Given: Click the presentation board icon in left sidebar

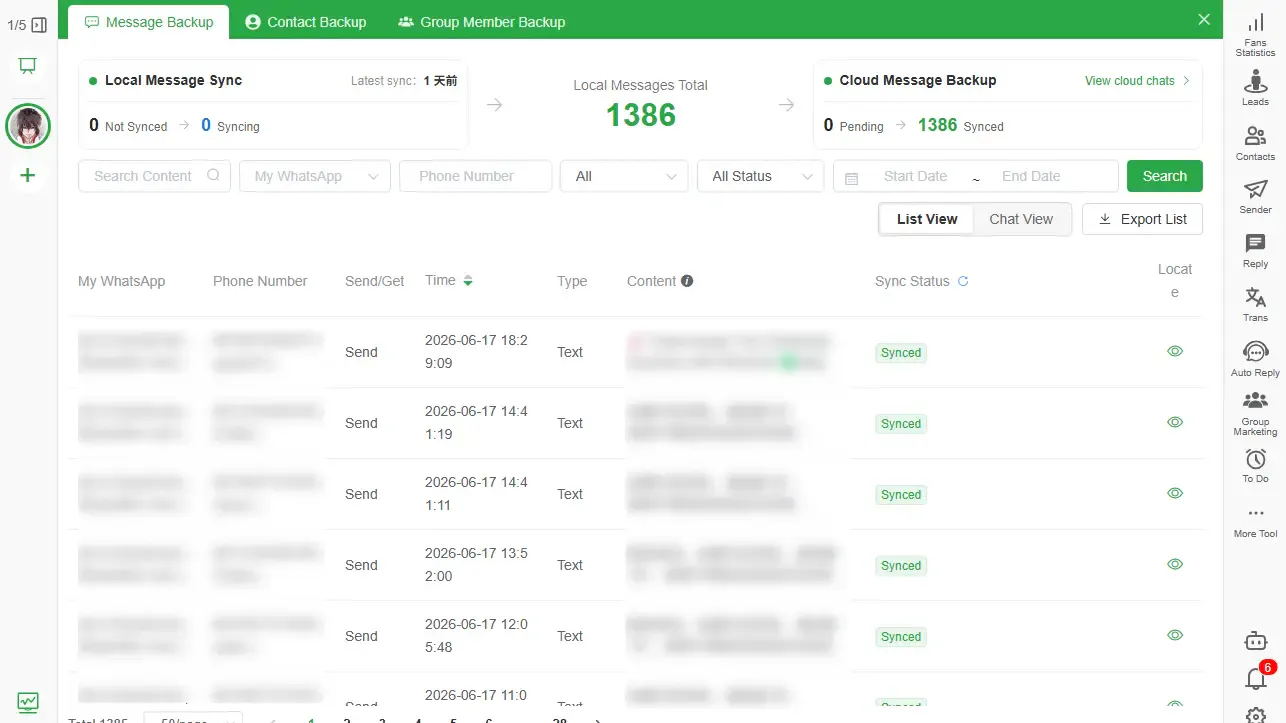Looking at the screenshot, I should tap(27, 66).
